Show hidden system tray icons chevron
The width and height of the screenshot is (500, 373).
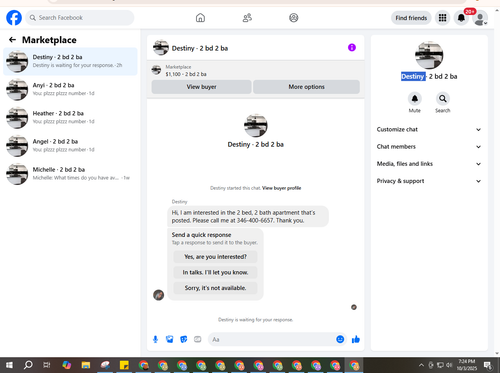click(421, 365)
